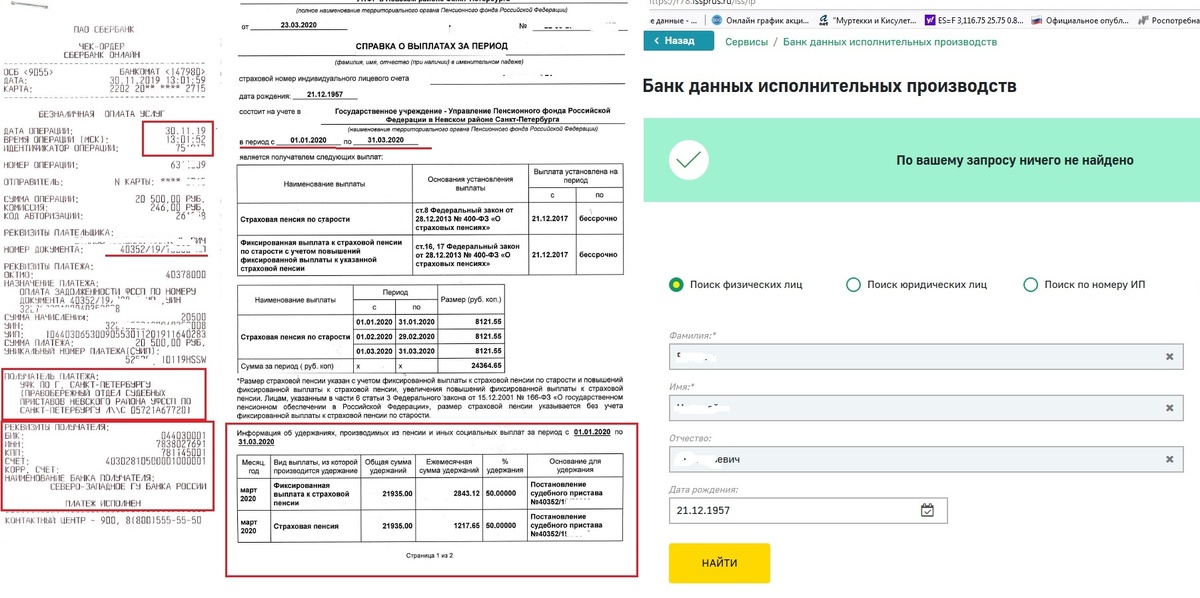Image resolution: width=1200 pixels, height=598 pixels.
Task: Select Поиск юридических лиц radio button
Action: (x=853, y=285)
